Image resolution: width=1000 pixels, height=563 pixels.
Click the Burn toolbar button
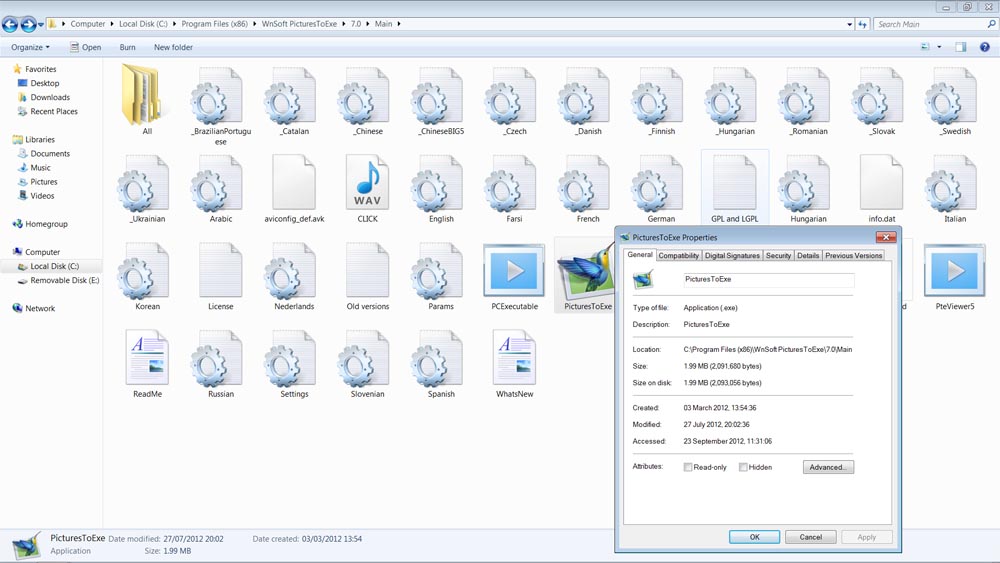coord(128,47)
